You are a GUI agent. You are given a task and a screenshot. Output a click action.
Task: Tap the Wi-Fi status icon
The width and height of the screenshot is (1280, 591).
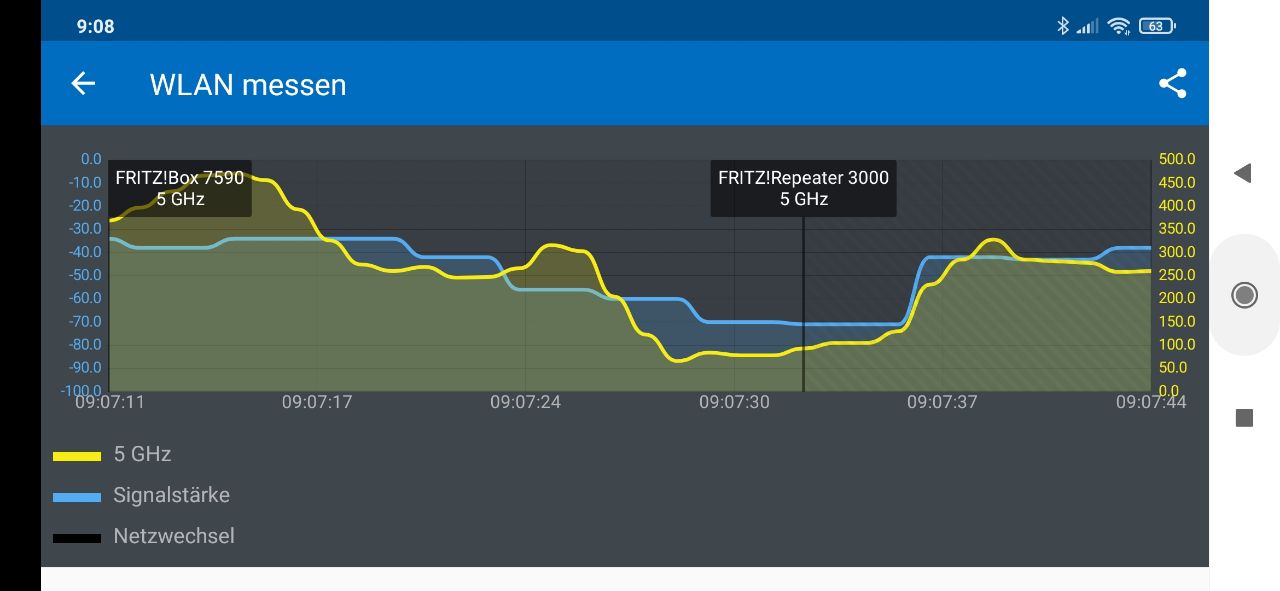[x=1119, y=26]
